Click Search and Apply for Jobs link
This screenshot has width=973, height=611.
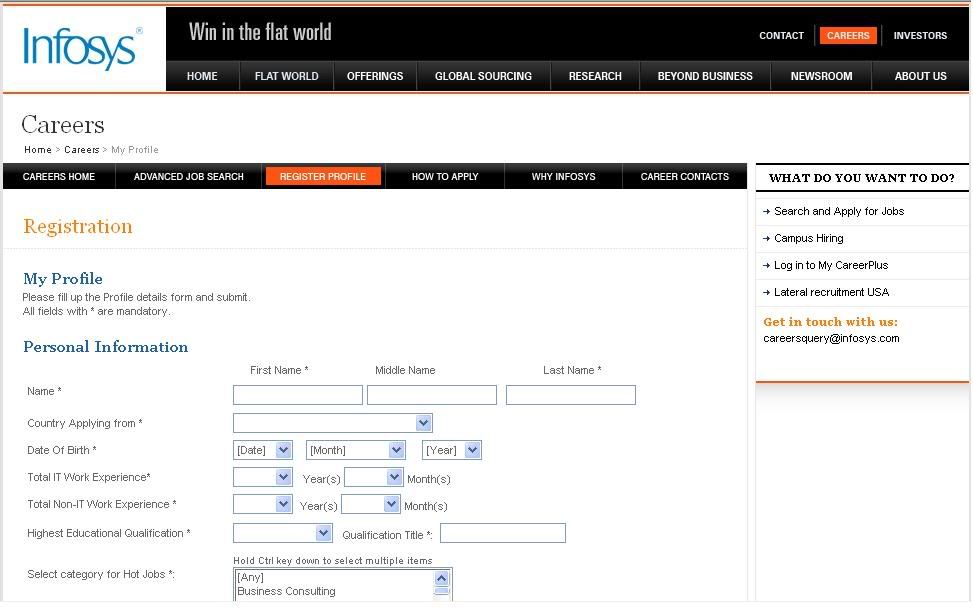(x=839, y=212)
